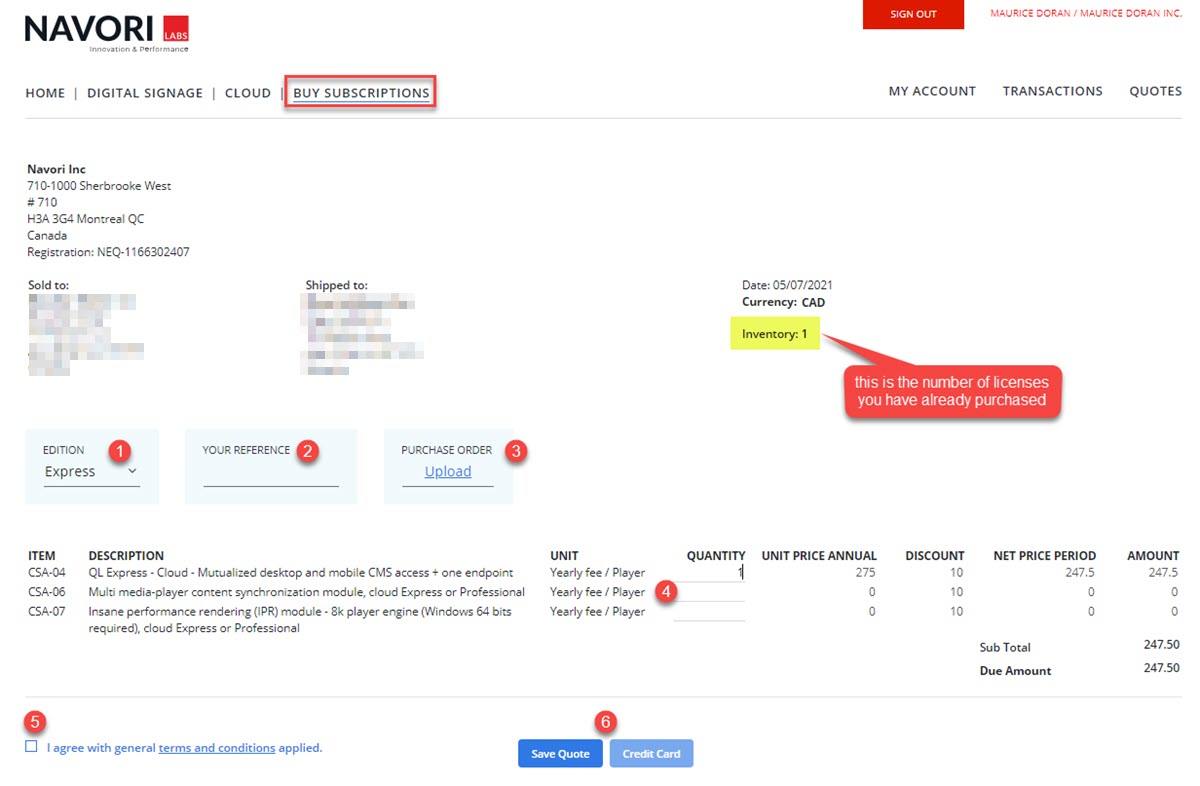Check the agree with terms checkbox
Image resolution: width=1200 pixels, height=786 pixels.
[x=32, y=746]
